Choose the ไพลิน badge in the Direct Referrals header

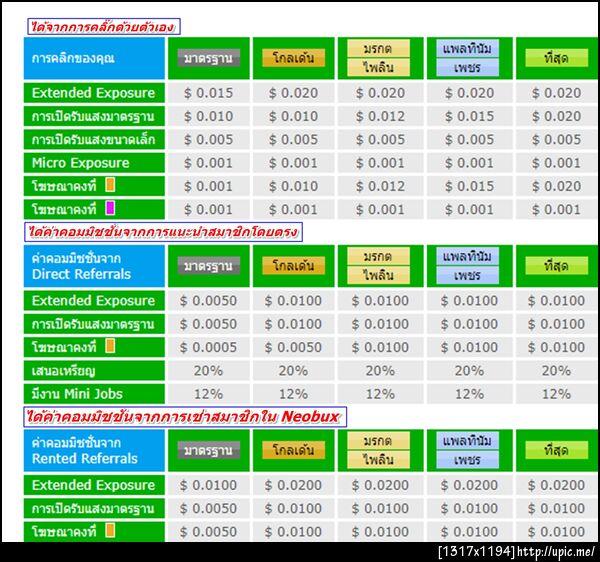378,275
